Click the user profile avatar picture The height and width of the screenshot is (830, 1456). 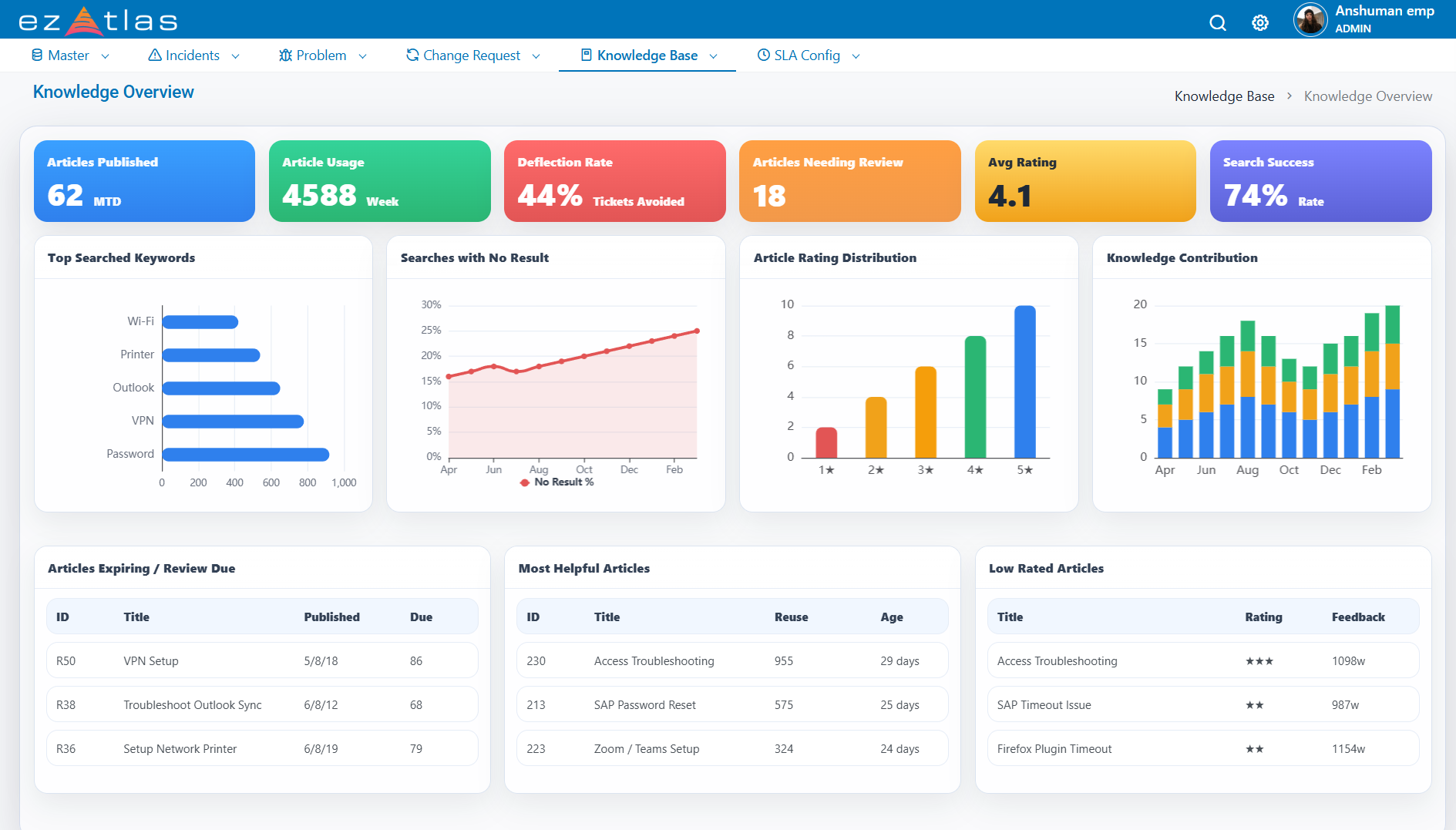[x=1310, y=20]
